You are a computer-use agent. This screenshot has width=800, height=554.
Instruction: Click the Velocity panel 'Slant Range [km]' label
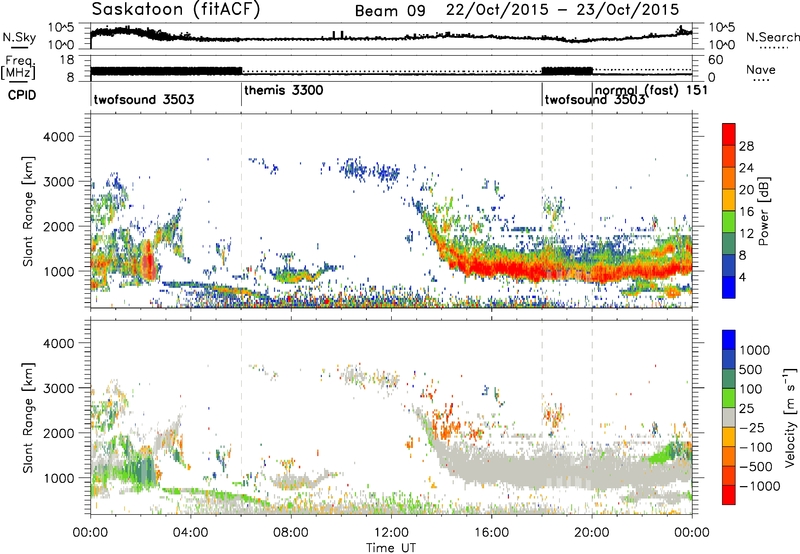pos(28,418)
